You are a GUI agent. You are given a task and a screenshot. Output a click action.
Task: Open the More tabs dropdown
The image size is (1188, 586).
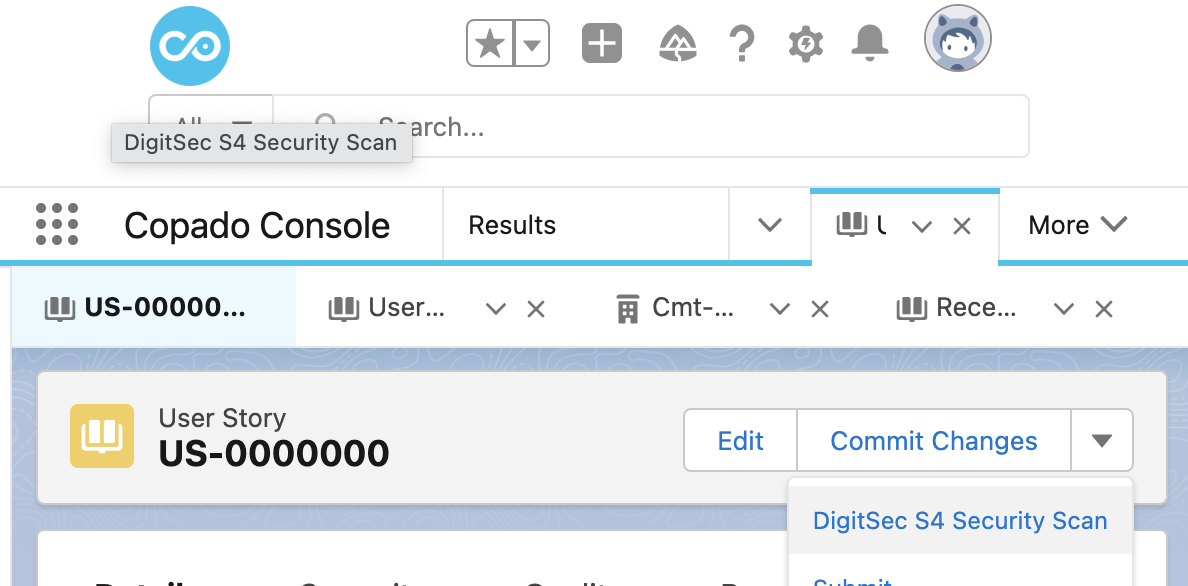coord(1077,224)
